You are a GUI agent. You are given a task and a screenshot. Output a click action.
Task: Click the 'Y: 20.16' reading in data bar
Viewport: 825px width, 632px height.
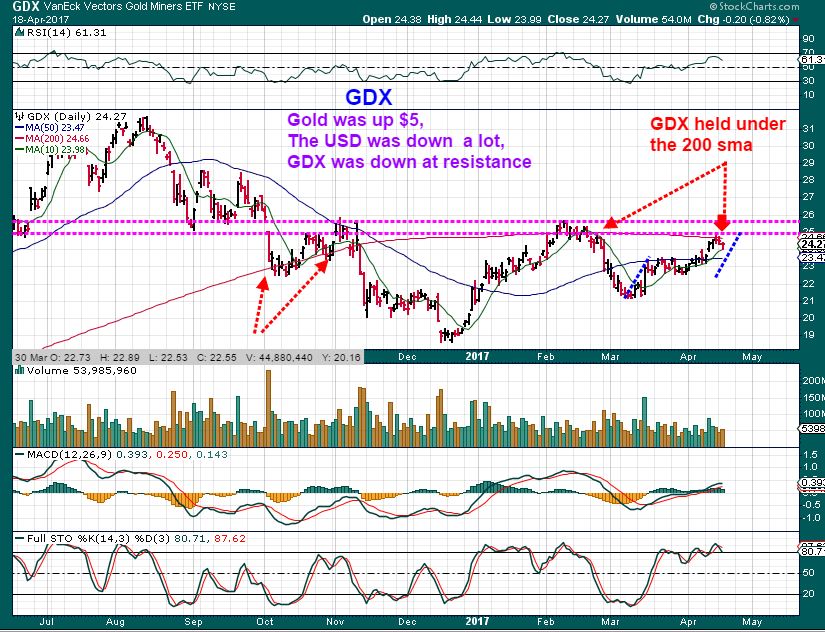pos(340,357)
